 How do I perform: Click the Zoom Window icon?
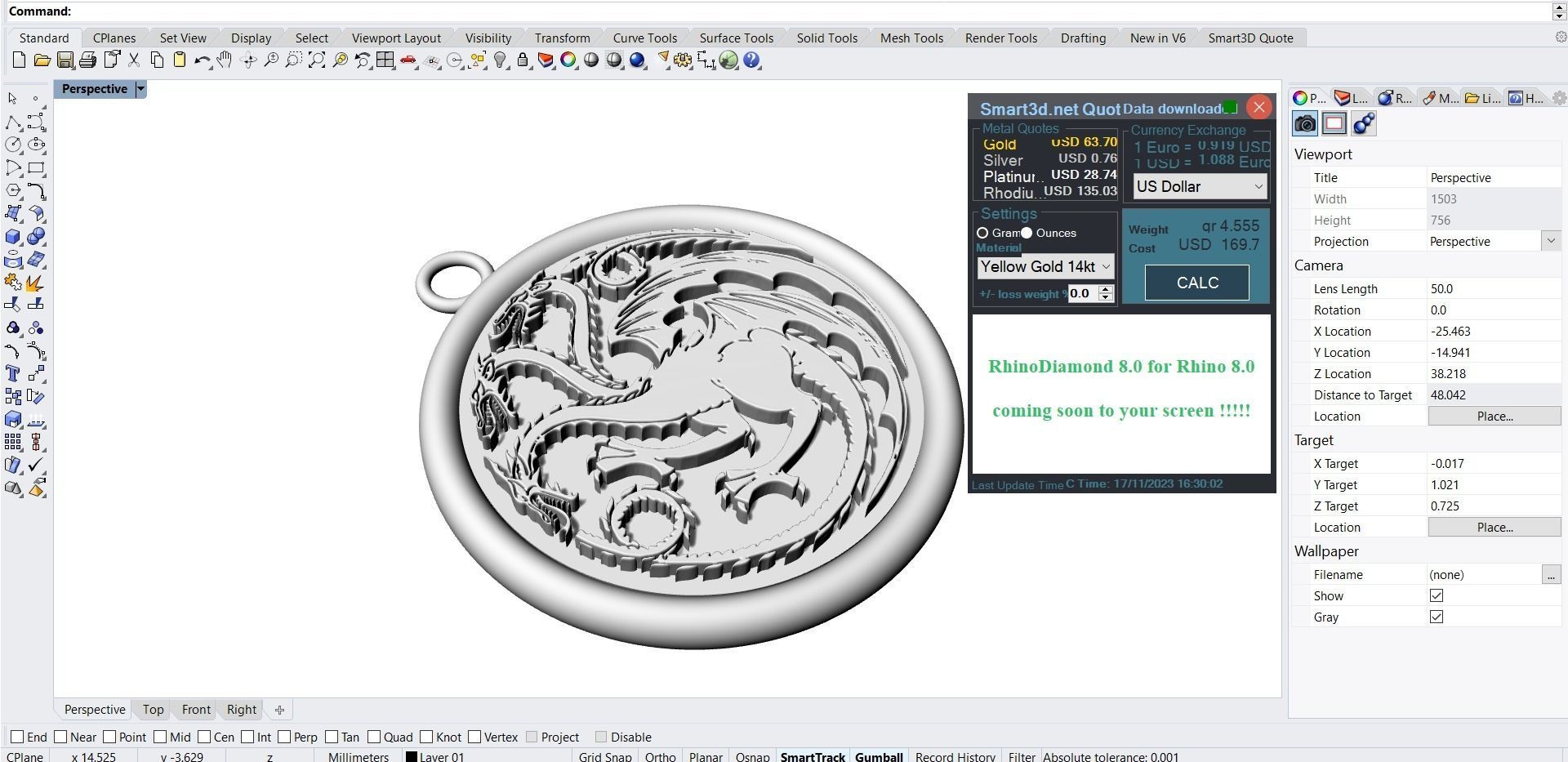coord(294,60)
